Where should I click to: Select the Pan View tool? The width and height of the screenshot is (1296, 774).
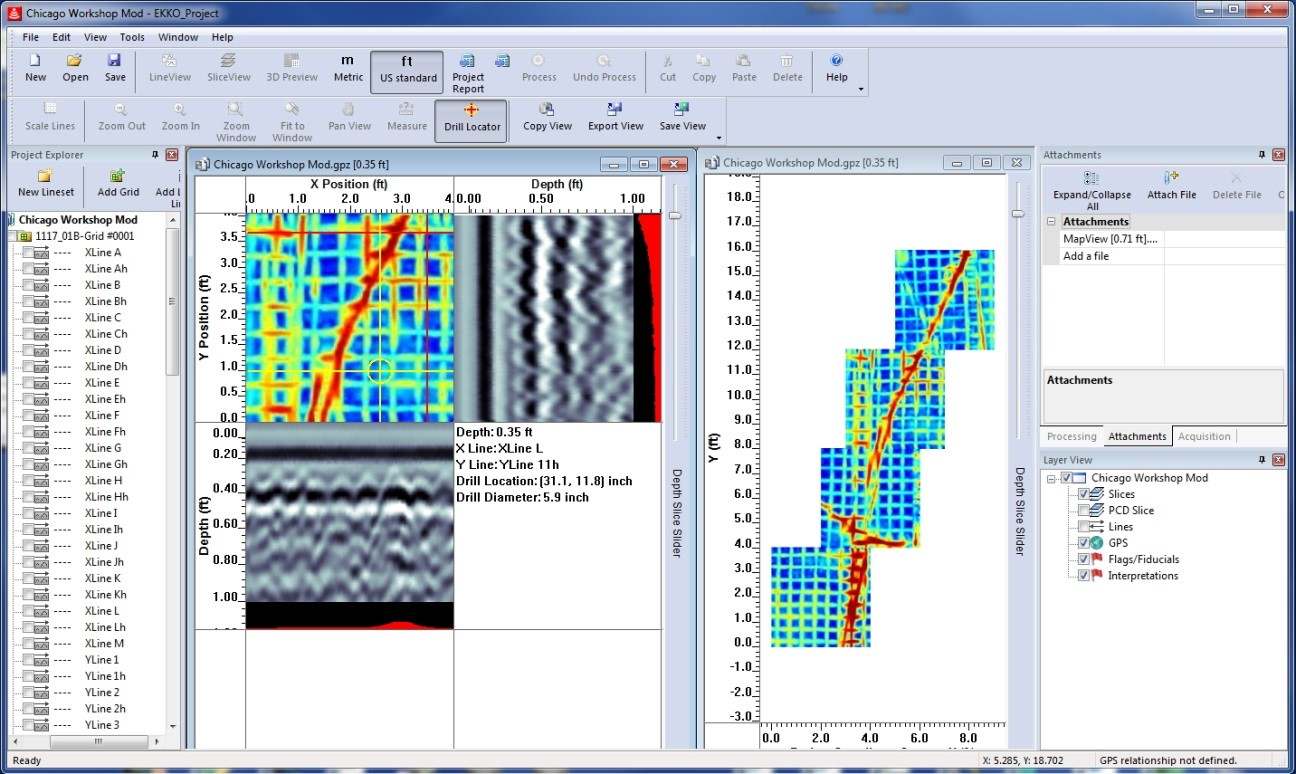(x=349, y=118)
